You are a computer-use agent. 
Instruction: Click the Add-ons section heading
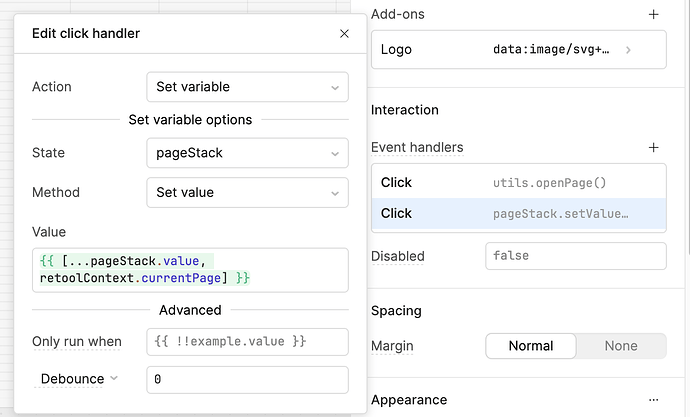tap(398, 14)
